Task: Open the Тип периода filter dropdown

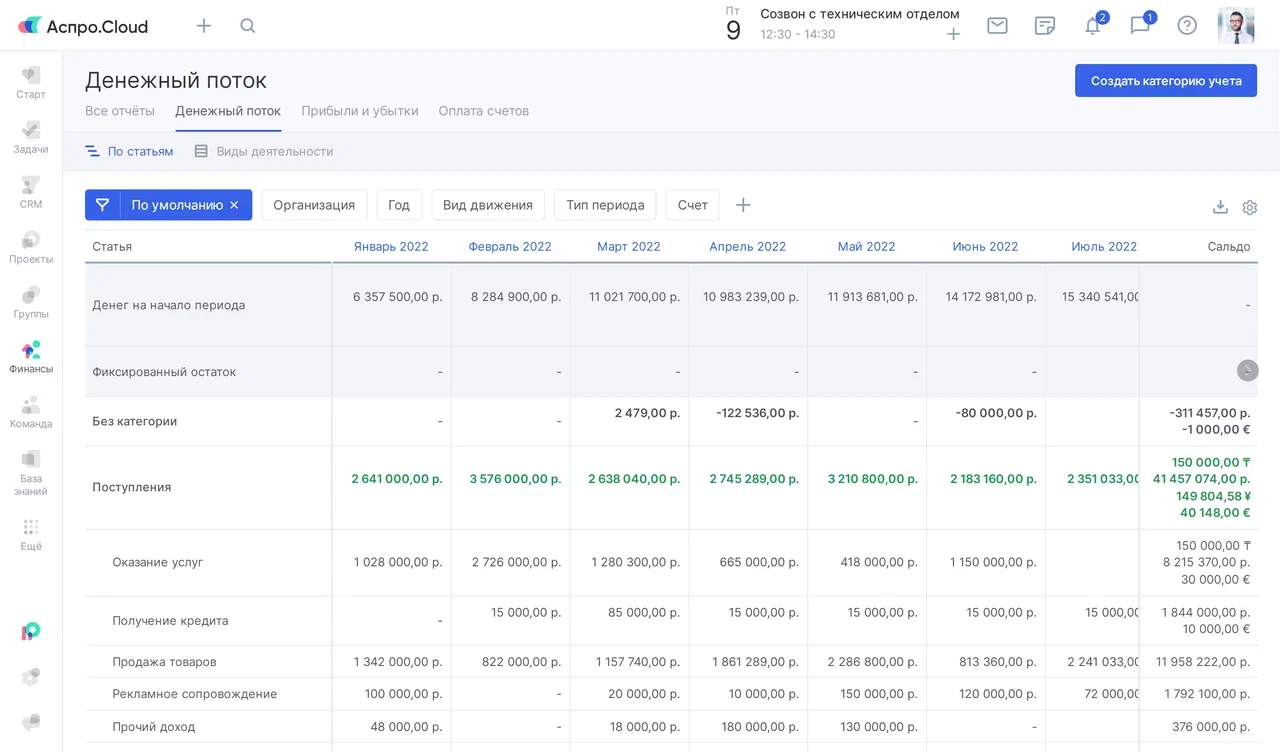Action: point(605,205)
